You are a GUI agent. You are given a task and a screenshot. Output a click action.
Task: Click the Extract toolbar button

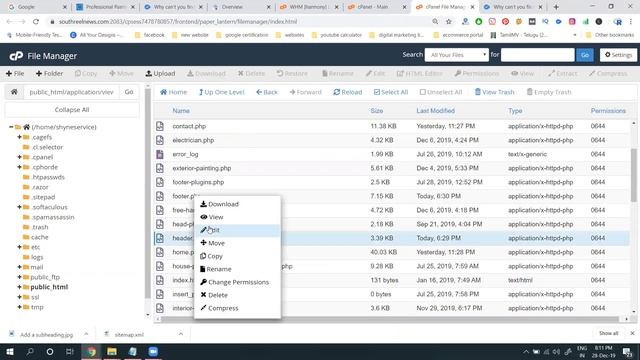click(562, 73)
